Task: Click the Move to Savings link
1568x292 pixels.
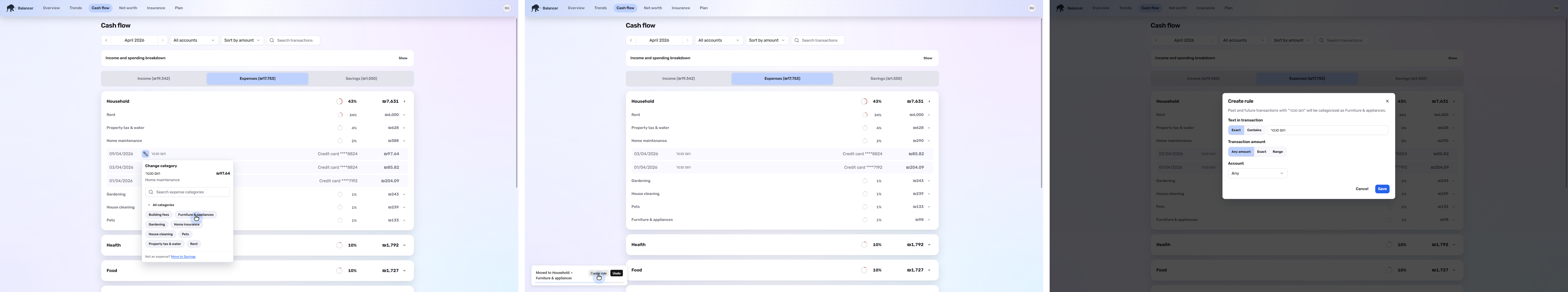Action: click(183, 257)
